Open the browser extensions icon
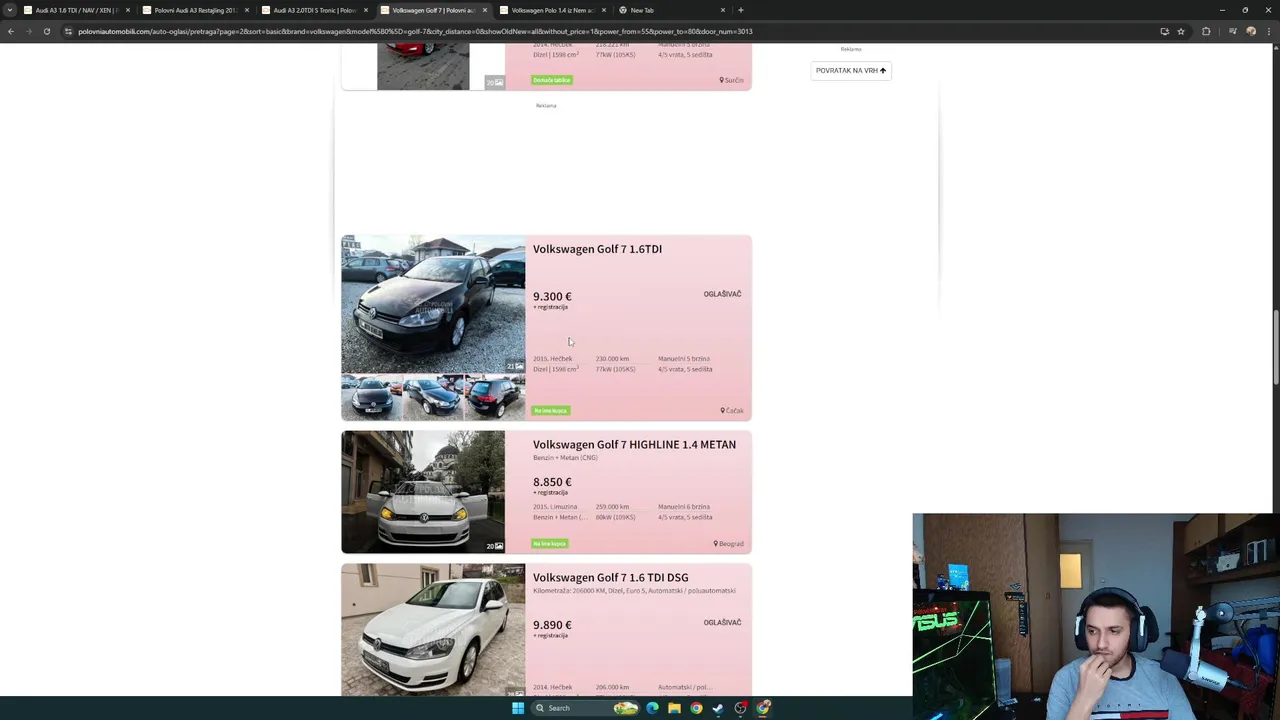The image size is (1280, 720). tap(1206, 31)
